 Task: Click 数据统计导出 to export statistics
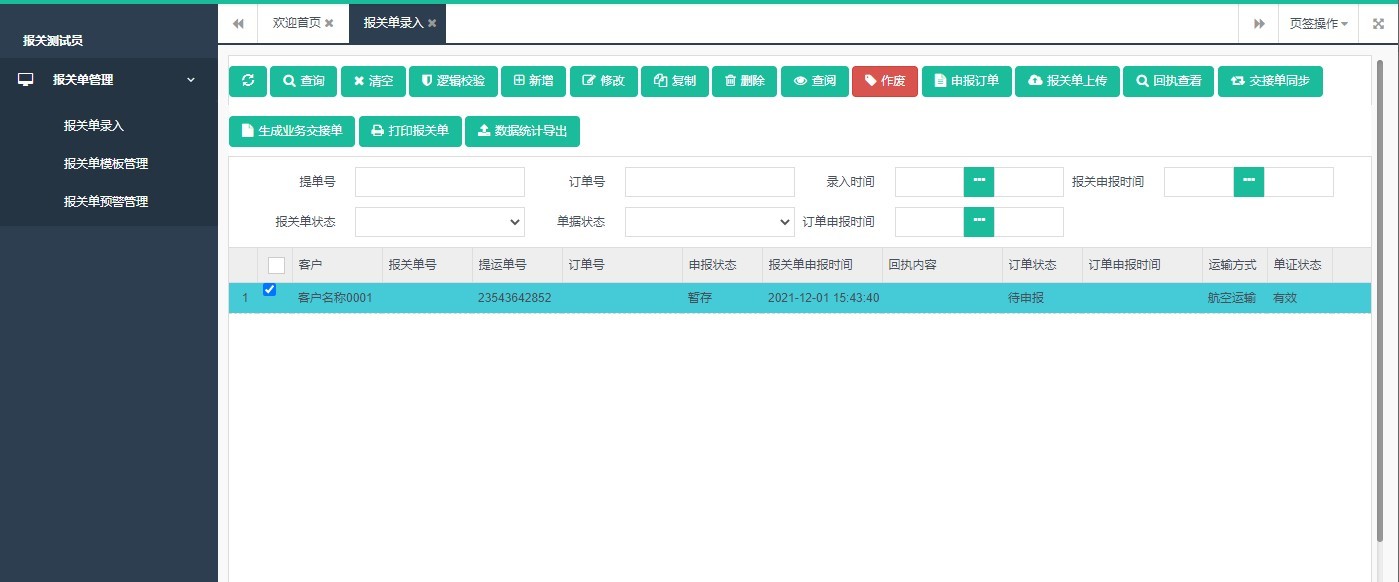coord(522,130)
